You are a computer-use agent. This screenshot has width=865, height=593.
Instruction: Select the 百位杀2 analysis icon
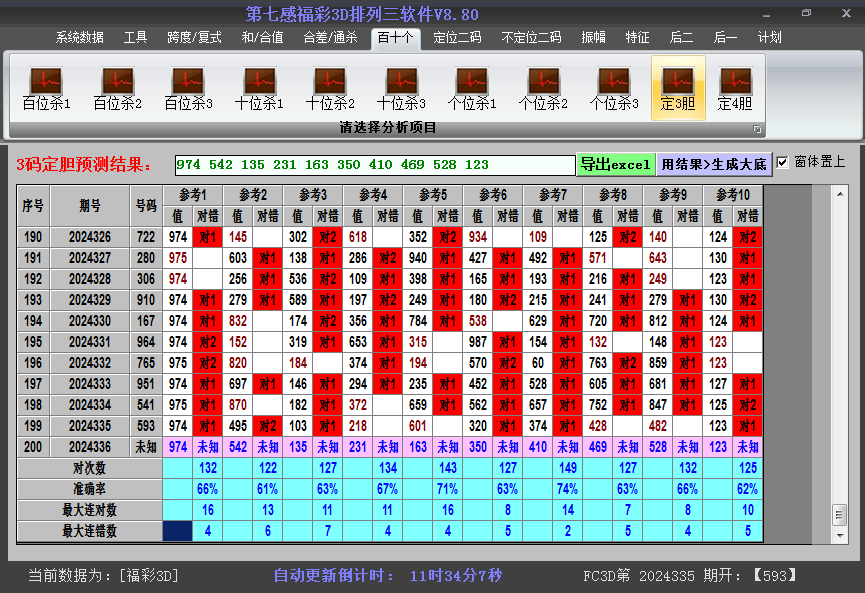click(118, 88)
